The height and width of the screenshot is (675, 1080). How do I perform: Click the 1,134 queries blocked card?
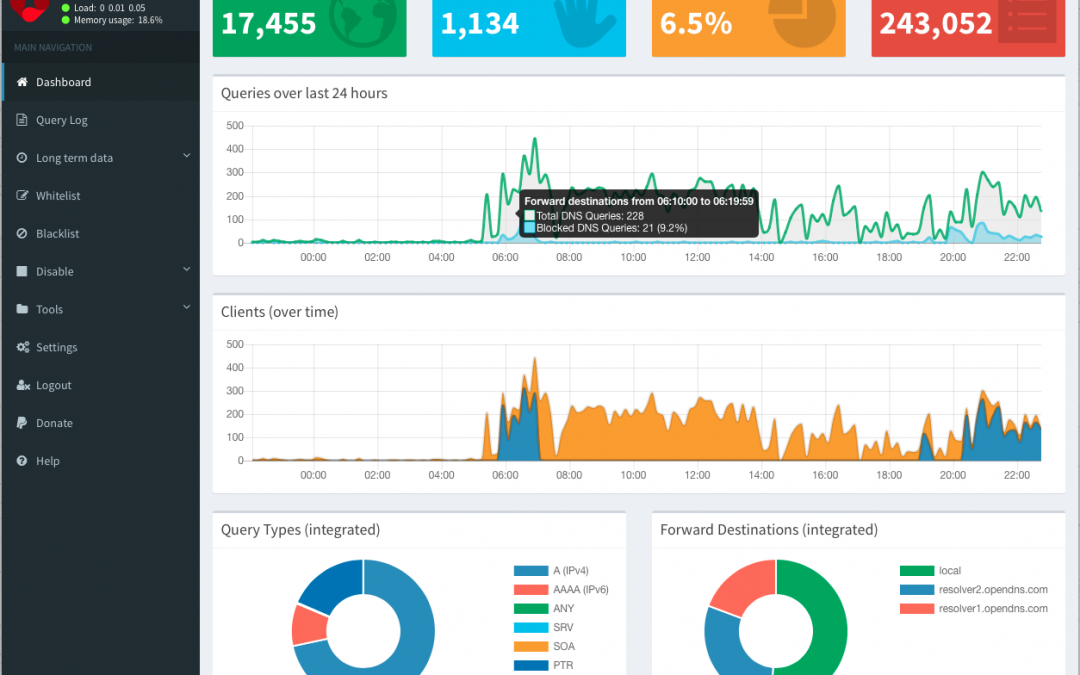point(529,26)
